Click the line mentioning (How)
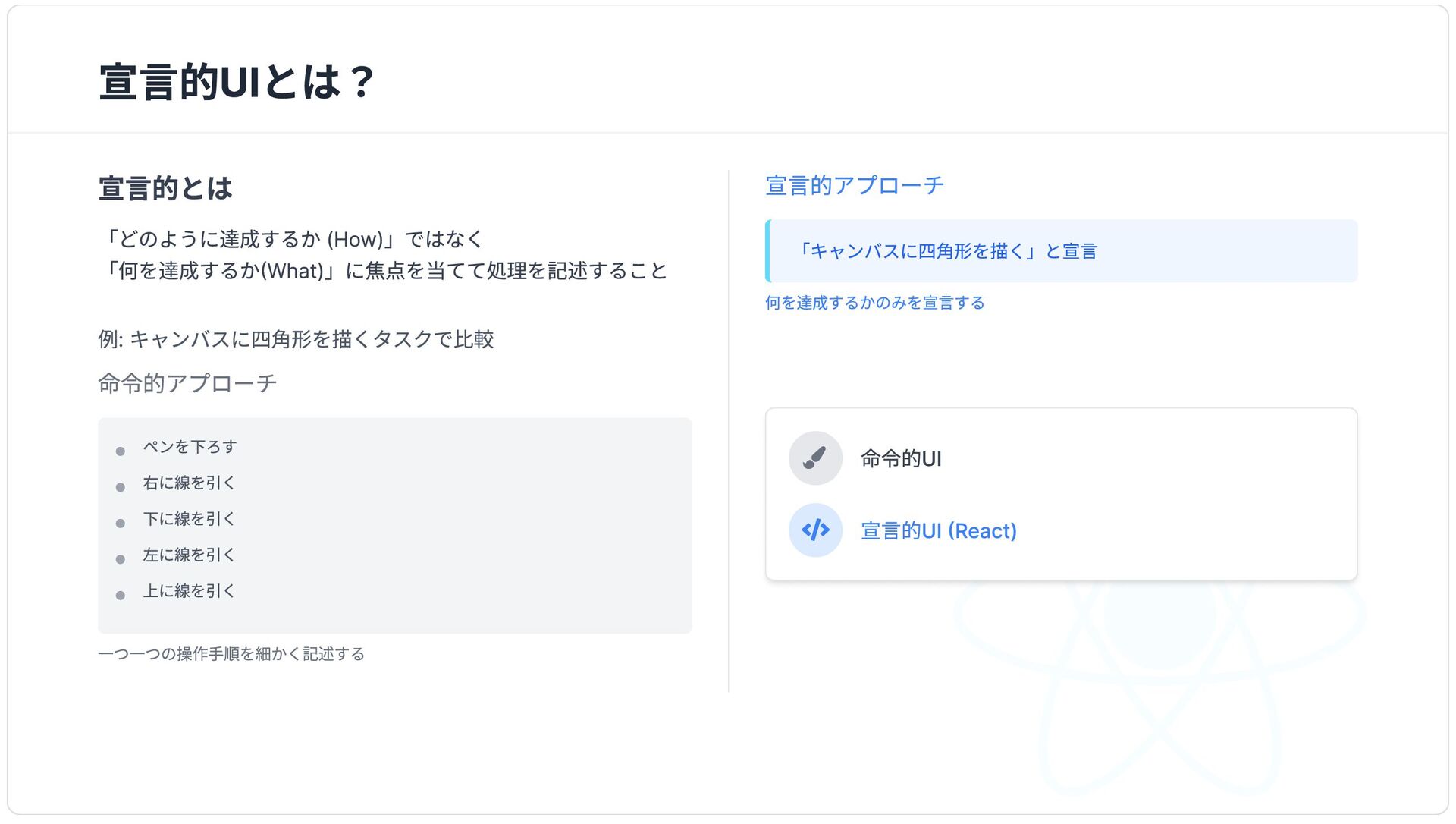This screenshot has height=824, width=1456. coord(291,239)
